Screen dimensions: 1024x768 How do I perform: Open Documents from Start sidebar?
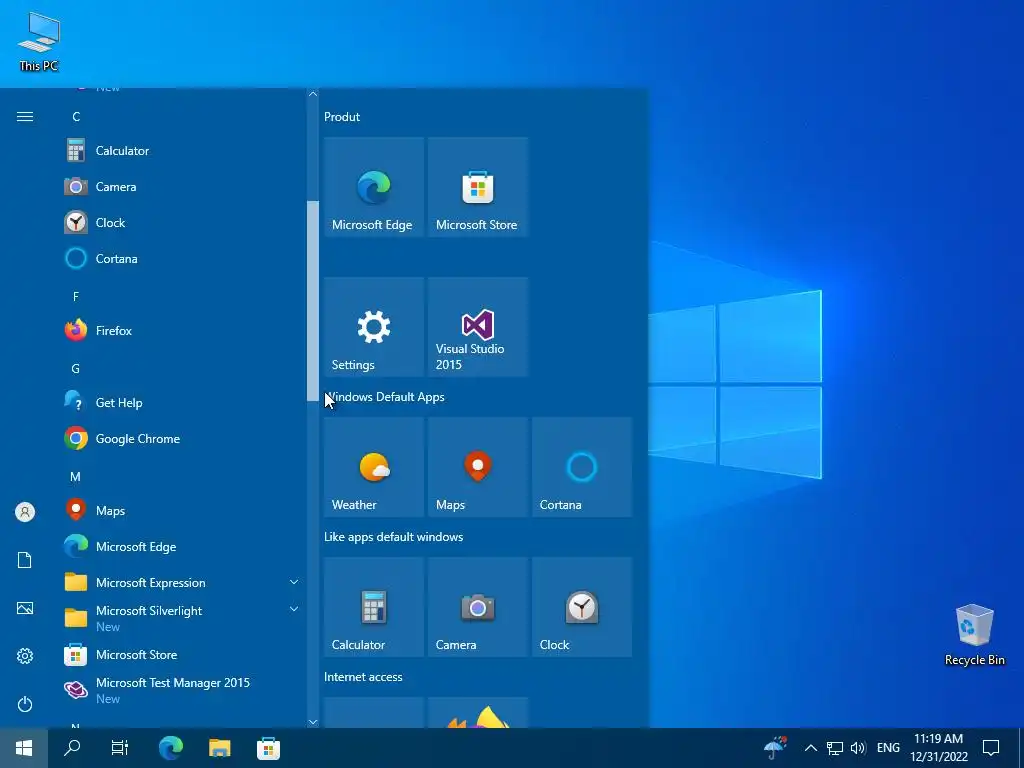click(x=25, y=560)
